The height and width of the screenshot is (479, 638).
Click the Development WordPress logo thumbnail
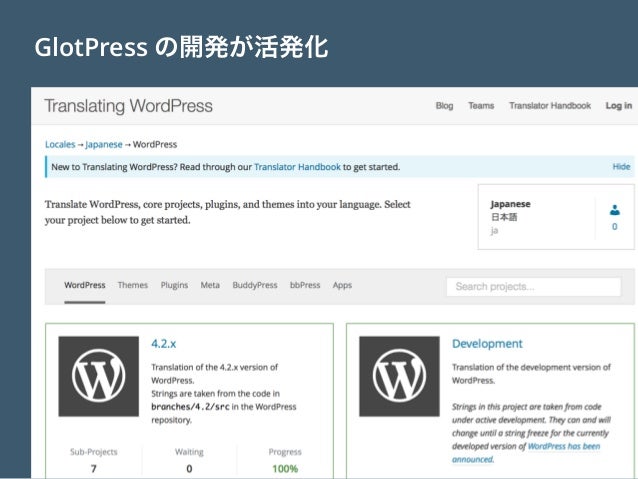[399, 376]
